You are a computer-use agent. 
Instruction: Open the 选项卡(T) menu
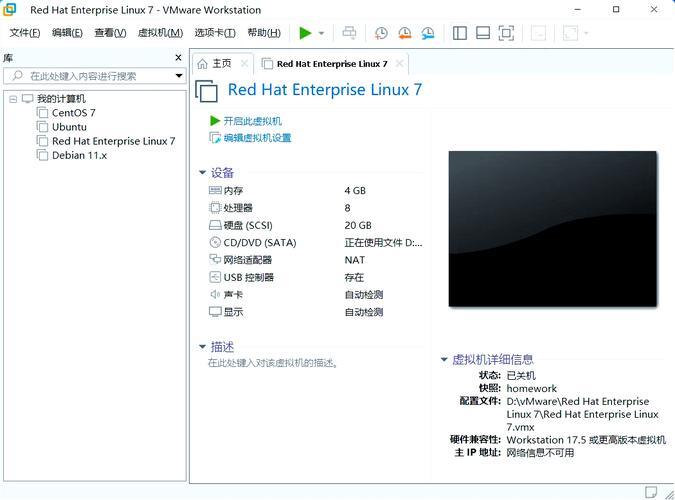215,33
